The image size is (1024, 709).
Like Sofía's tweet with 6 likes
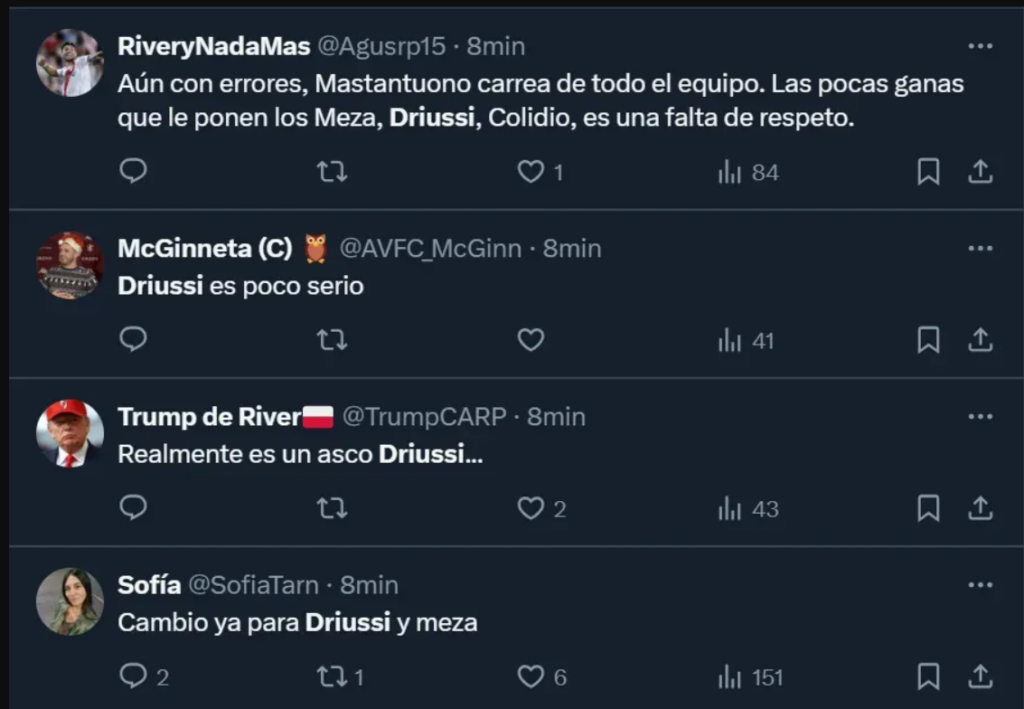click(x=541, y=677)
